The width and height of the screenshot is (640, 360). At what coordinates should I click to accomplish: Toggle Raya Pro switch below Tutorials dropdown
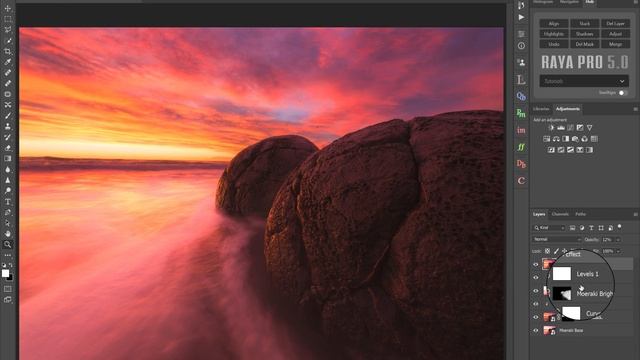622,93
